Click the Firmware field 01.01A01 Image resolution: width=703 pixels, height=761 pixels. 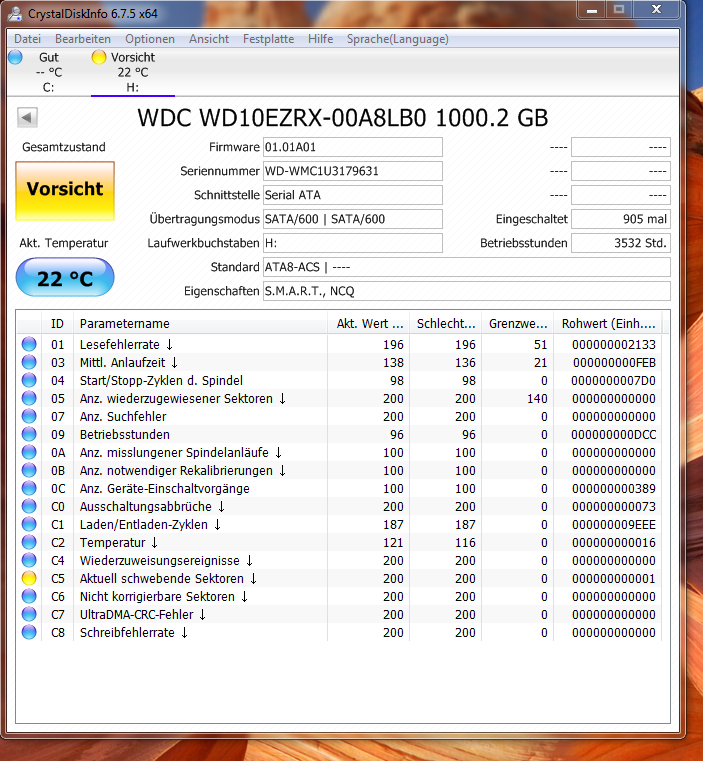click(353, 147)
